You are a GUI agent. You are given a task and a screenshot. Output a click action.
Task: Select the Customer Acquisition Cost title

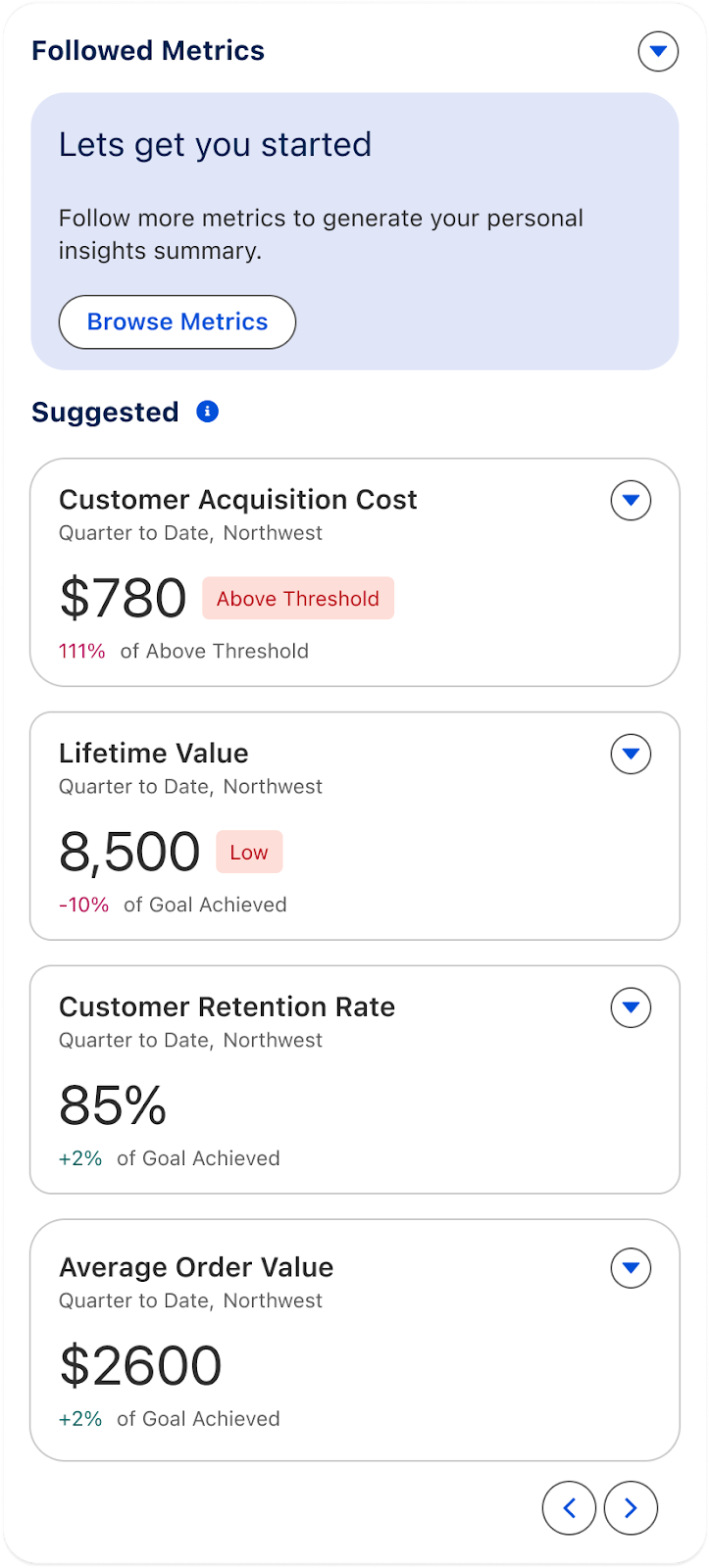click(238, 500)
